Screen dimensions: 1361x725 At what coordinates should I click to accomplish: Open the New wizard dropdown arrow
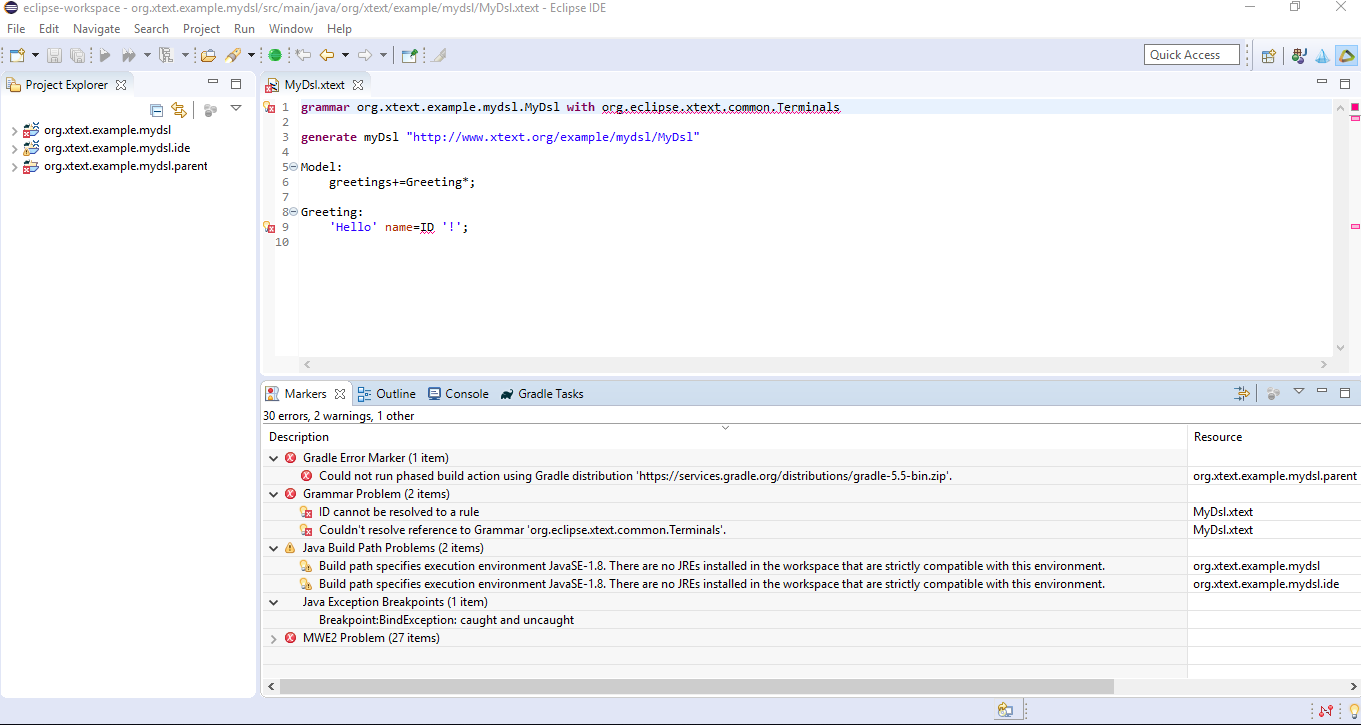click(x=36, y=56)
